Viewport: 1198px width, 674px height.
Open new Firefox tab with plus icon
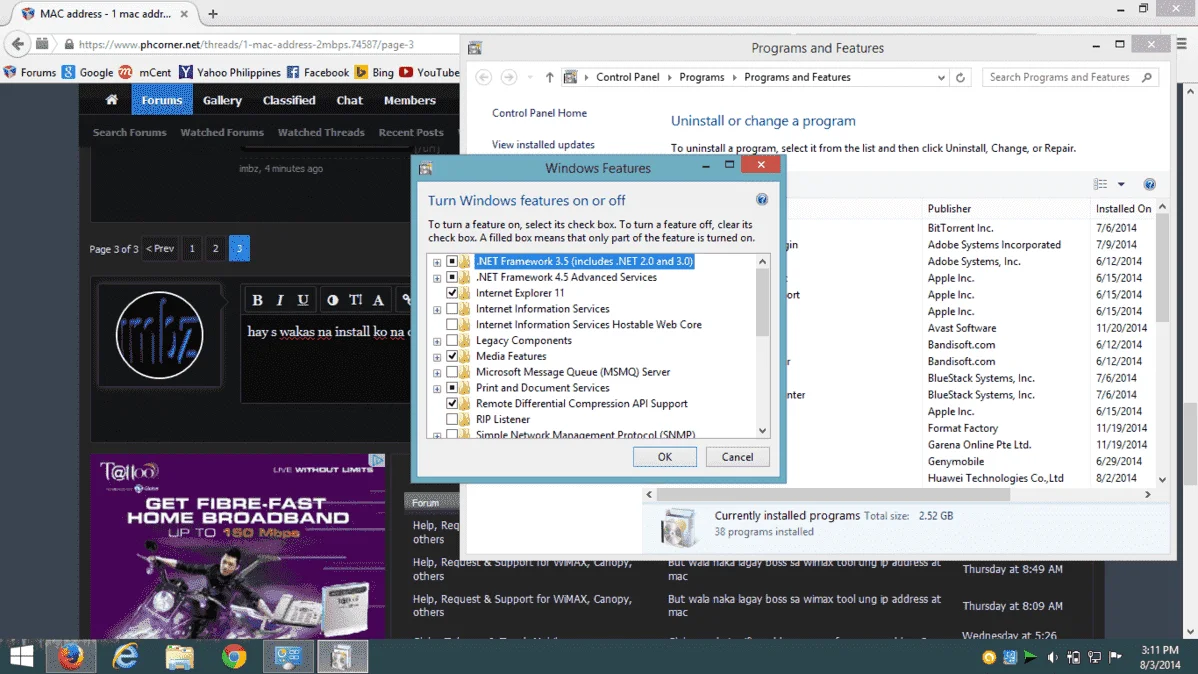pyautogui.click(x=213, y=14)
